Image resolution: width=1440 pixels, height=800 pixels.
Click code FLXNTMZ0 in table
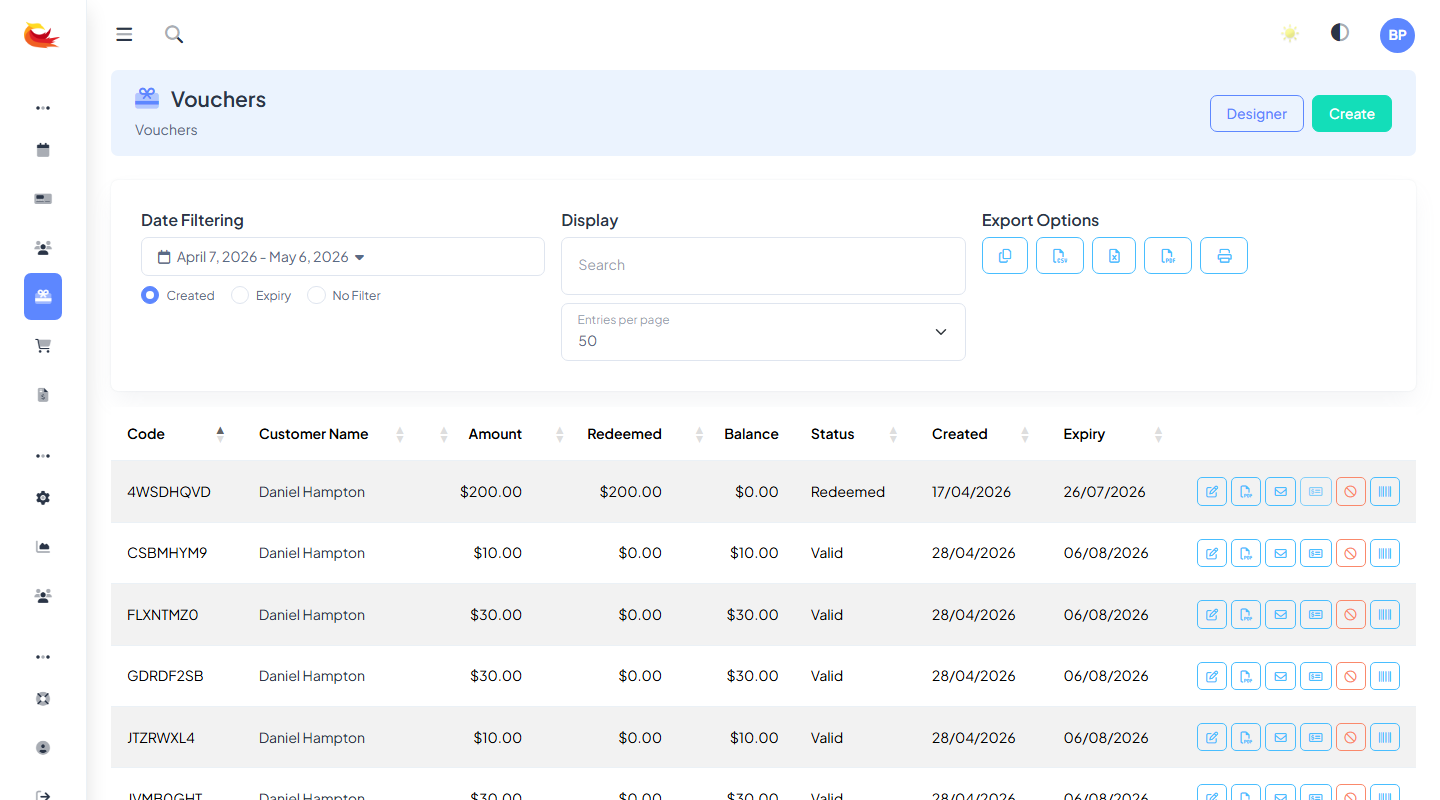point(163,615)
